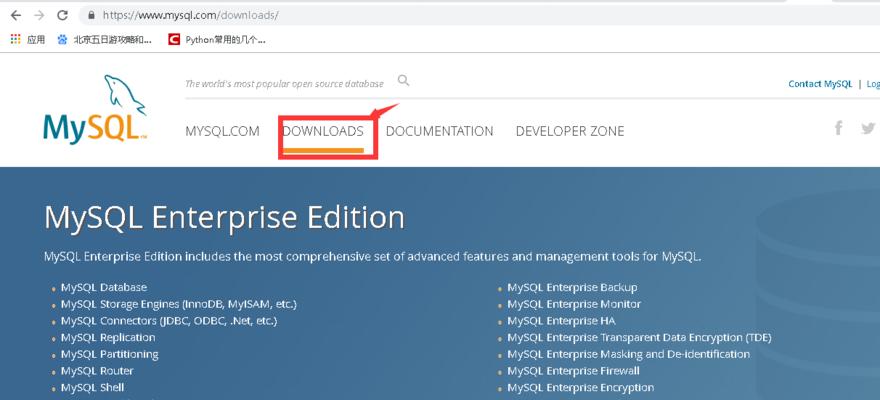Click MySQL Enterprise HA list item

click(x=561, y=321)
